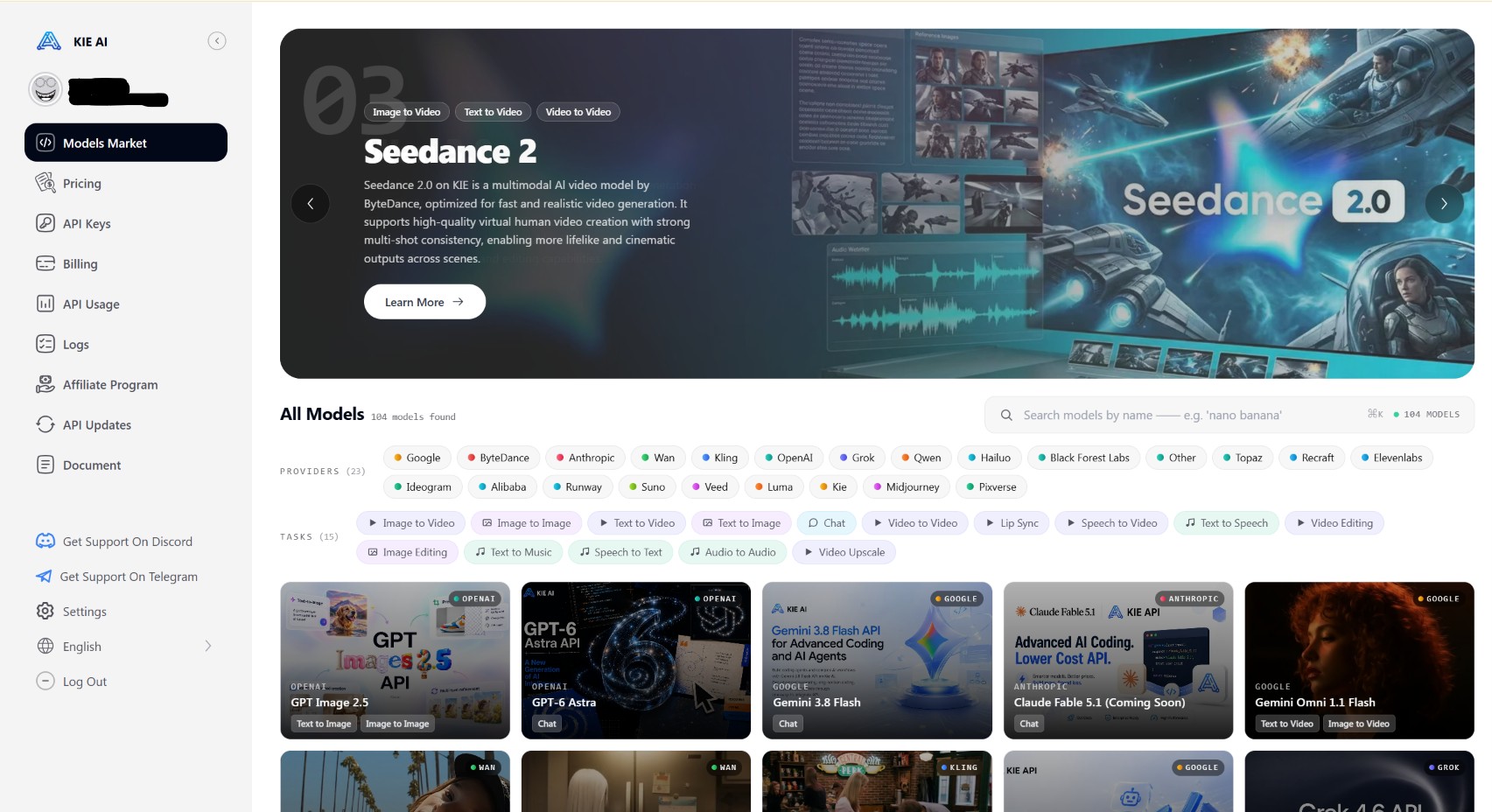This screenshot has height=812, width=1492.
Task: Focus the search models by name field
Action: point(1229,415)
